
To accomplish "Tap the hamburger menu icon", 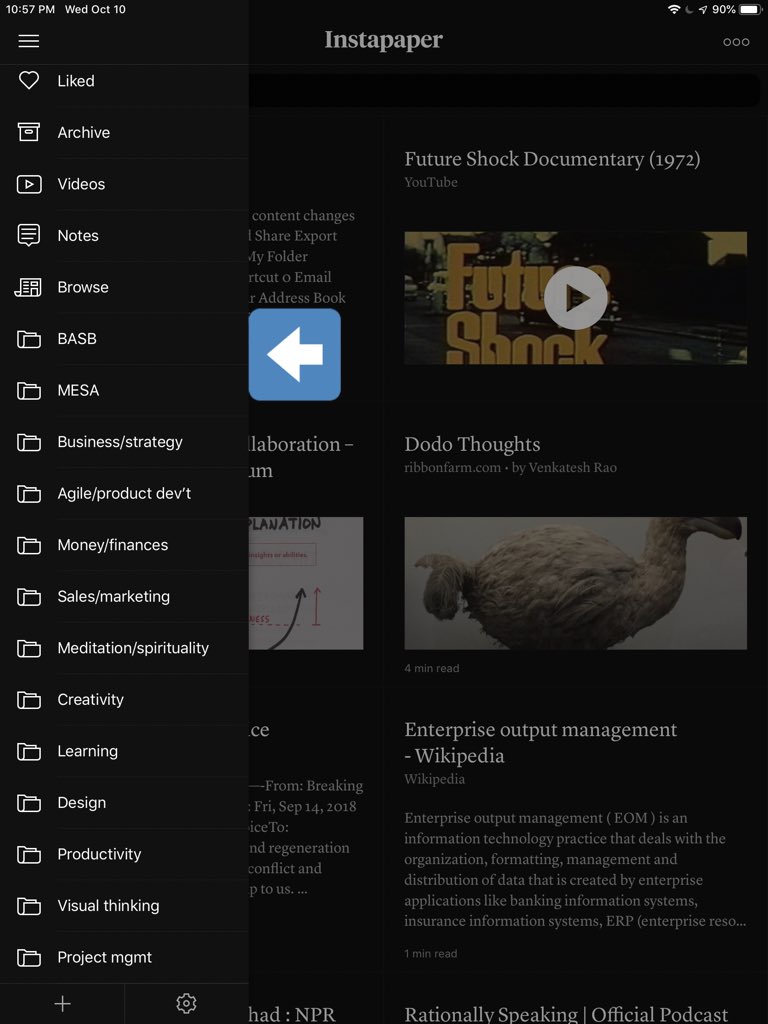I will click(29, 41).
